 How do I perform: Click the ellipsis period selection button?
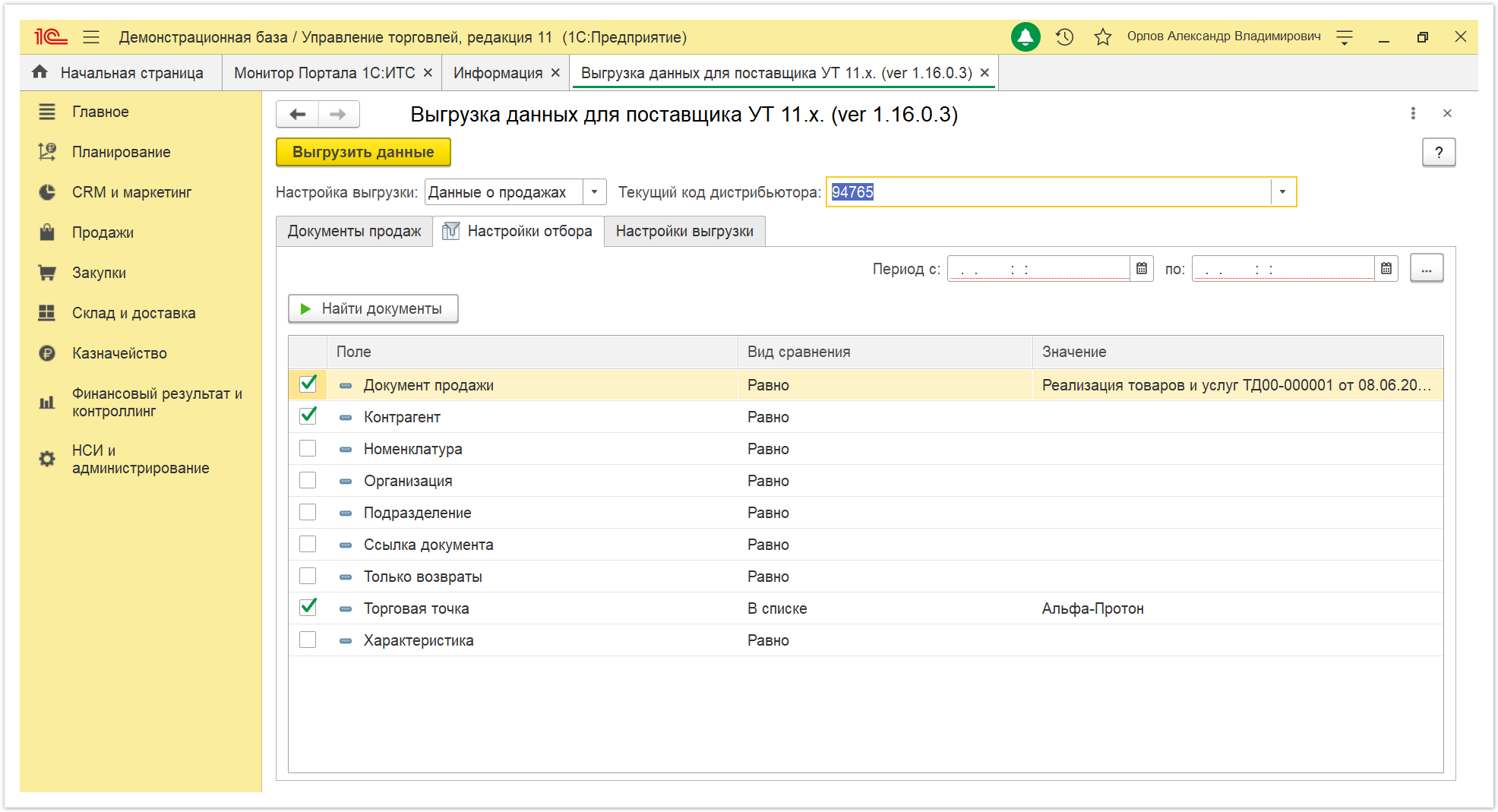[x=1427, y=268]
